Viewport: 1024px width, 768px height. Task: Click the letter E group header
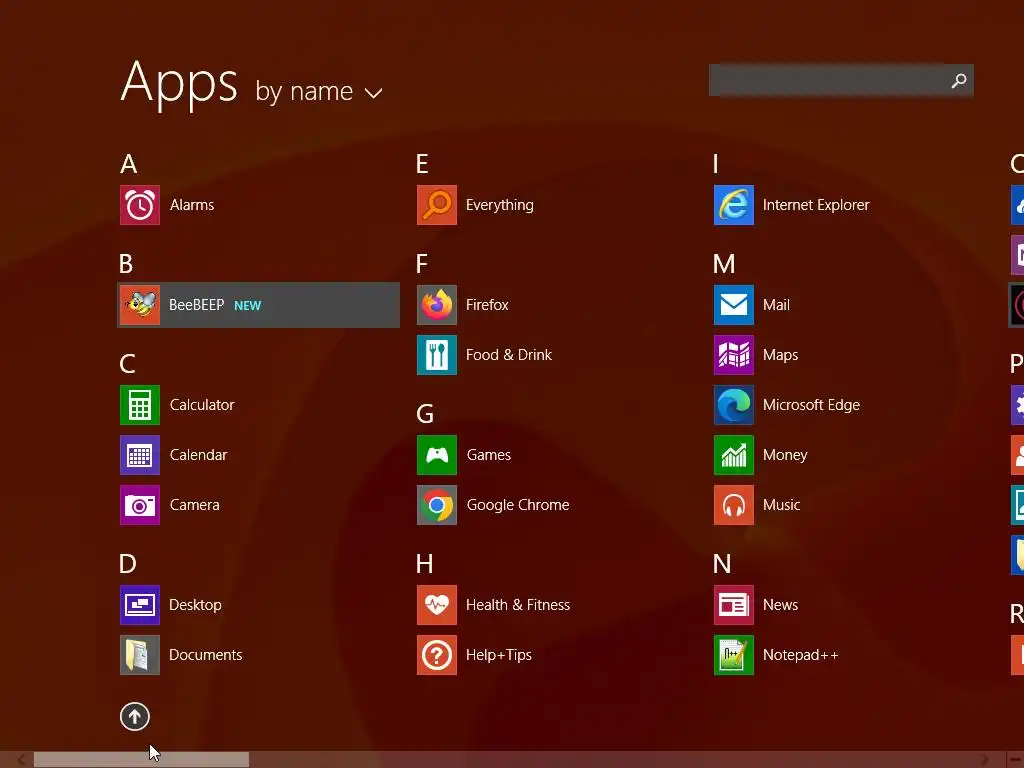423,164
